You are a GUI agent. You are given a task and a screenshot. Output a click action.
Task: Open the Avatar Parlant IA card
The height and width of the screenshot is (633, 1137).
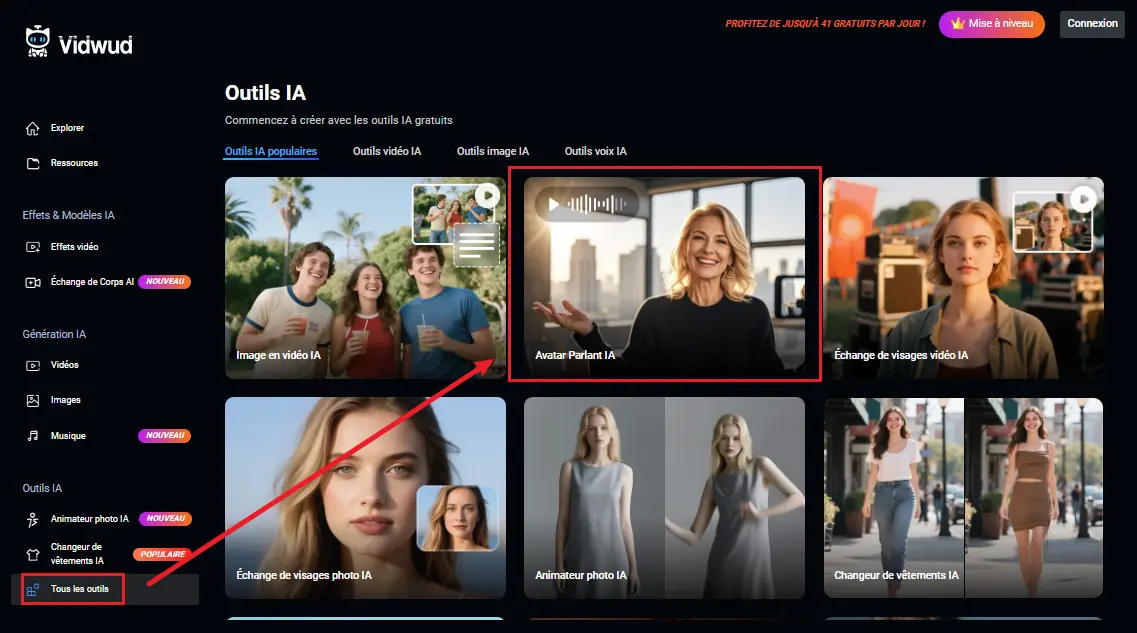664,278
